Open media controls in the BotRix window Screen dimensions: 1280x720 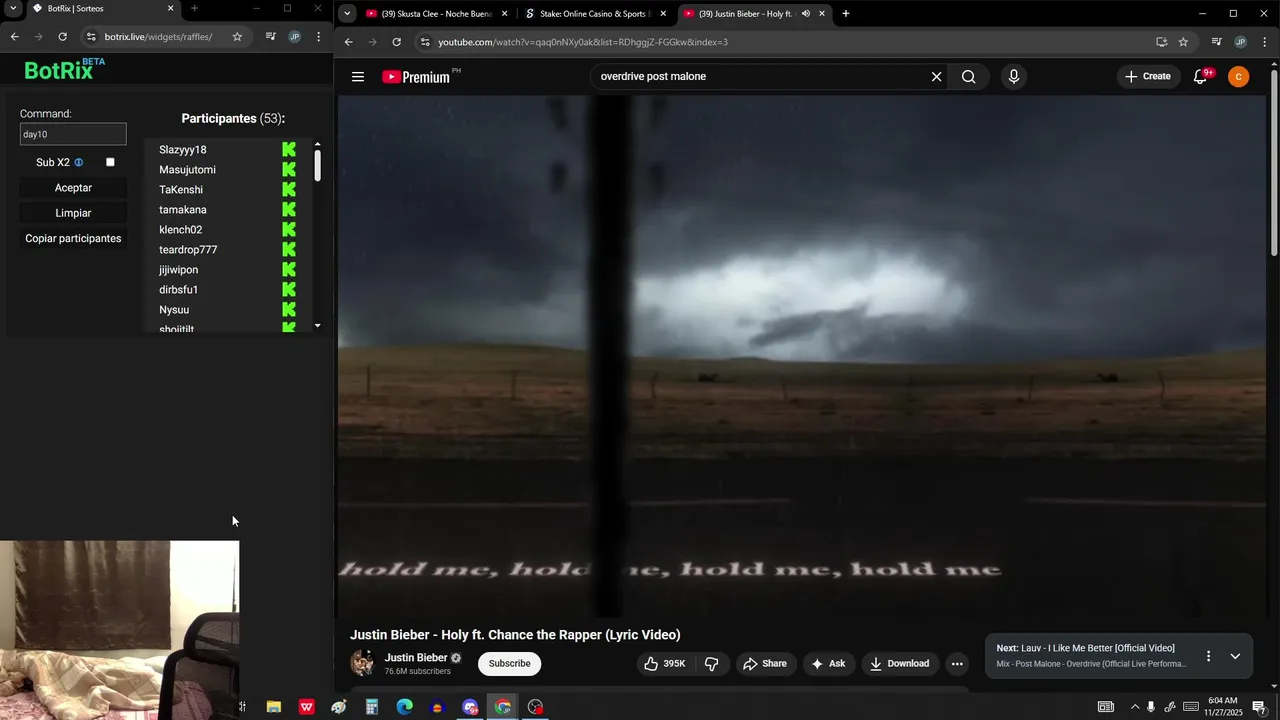[x=270, y=37]
